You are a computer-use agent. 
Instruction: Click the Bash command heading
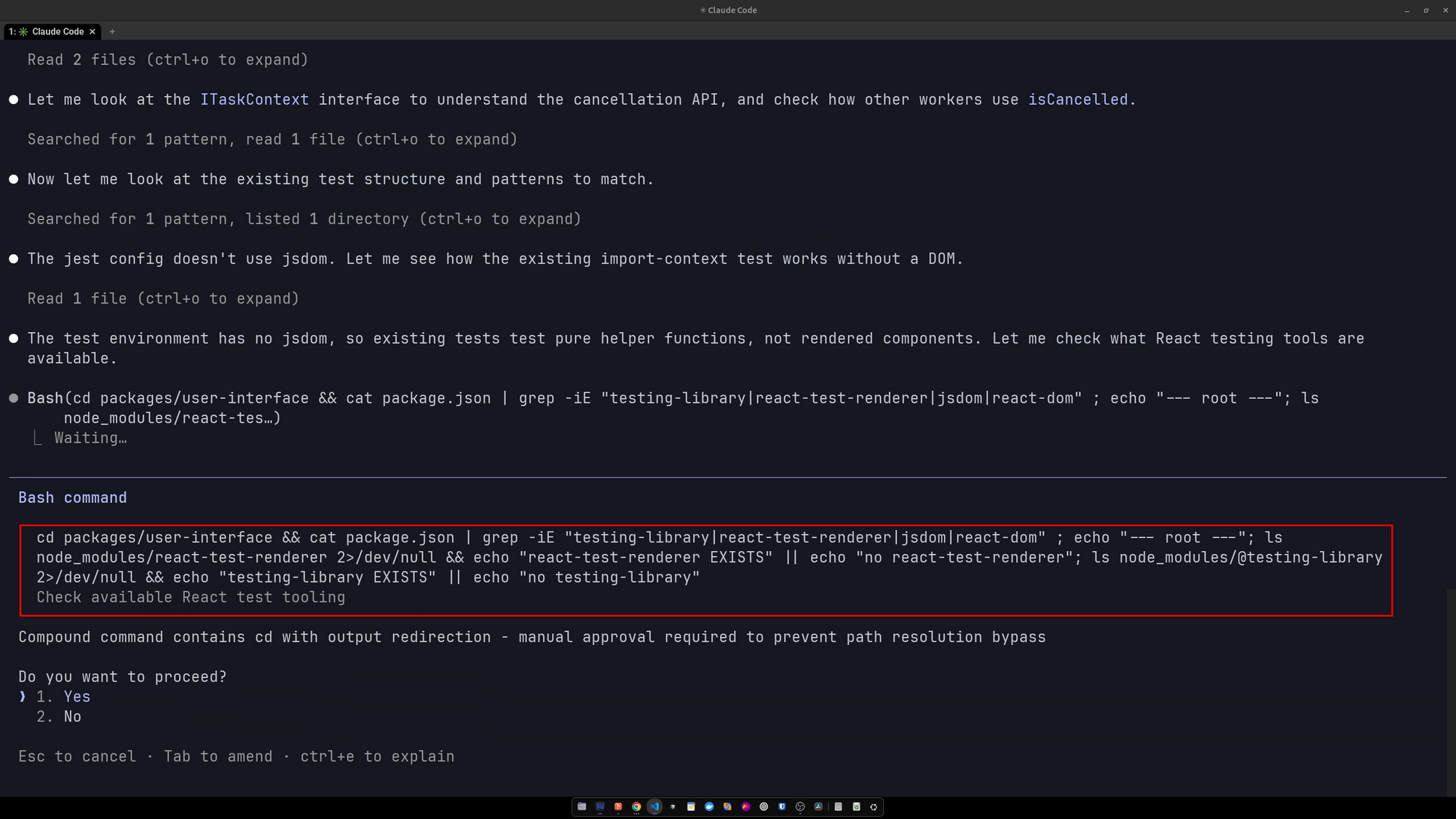pyautogui.click(x=73, y=498)
